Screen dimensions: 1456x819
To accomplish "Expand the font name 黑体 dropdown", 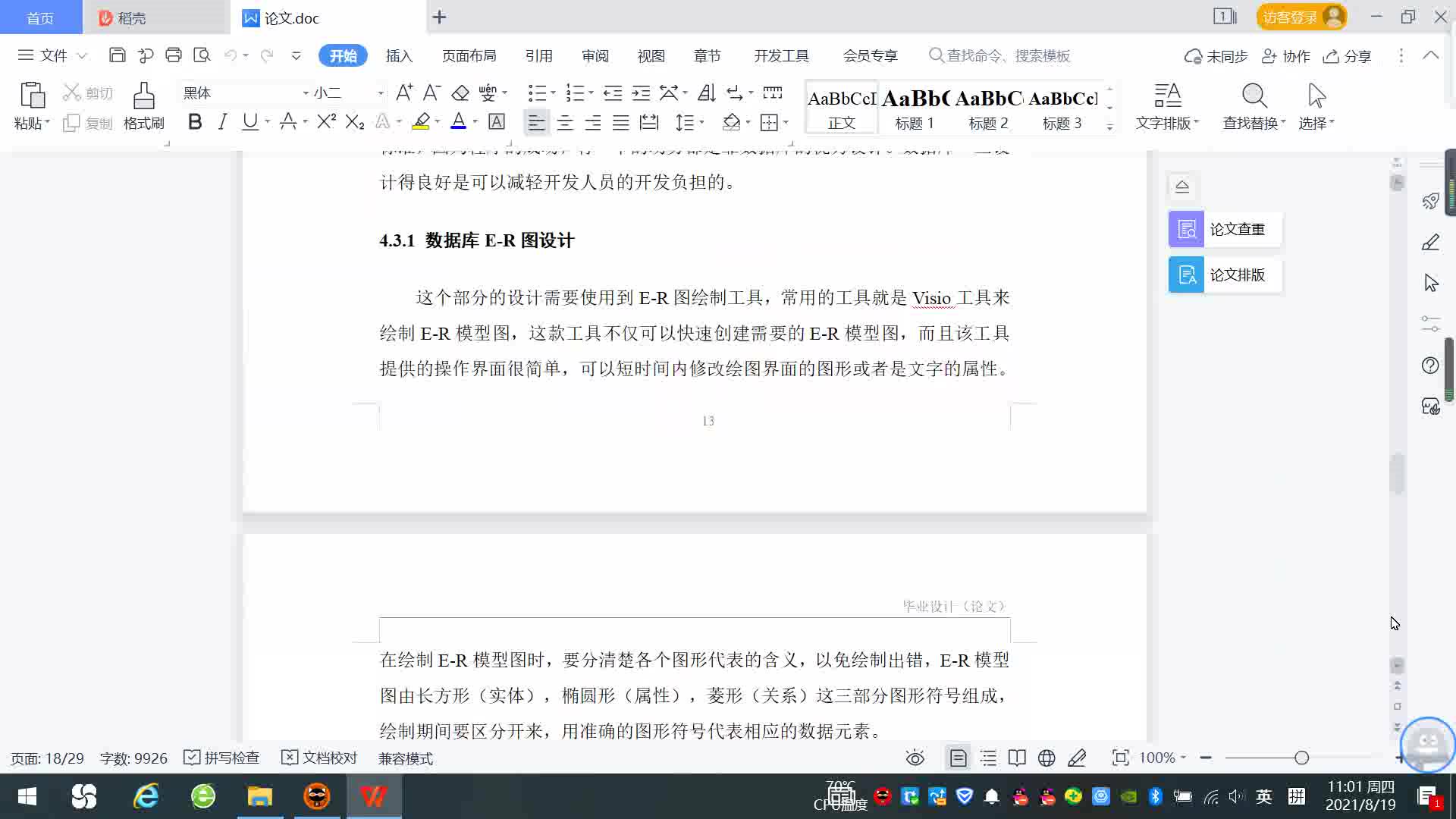I will 306,93.
